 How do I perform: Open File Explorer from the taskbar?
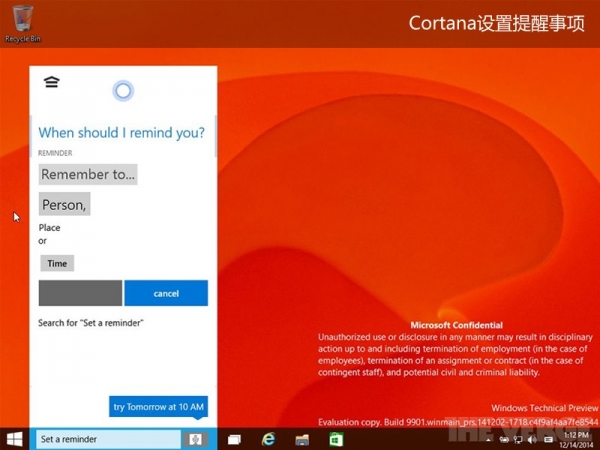tap(301, 439)
